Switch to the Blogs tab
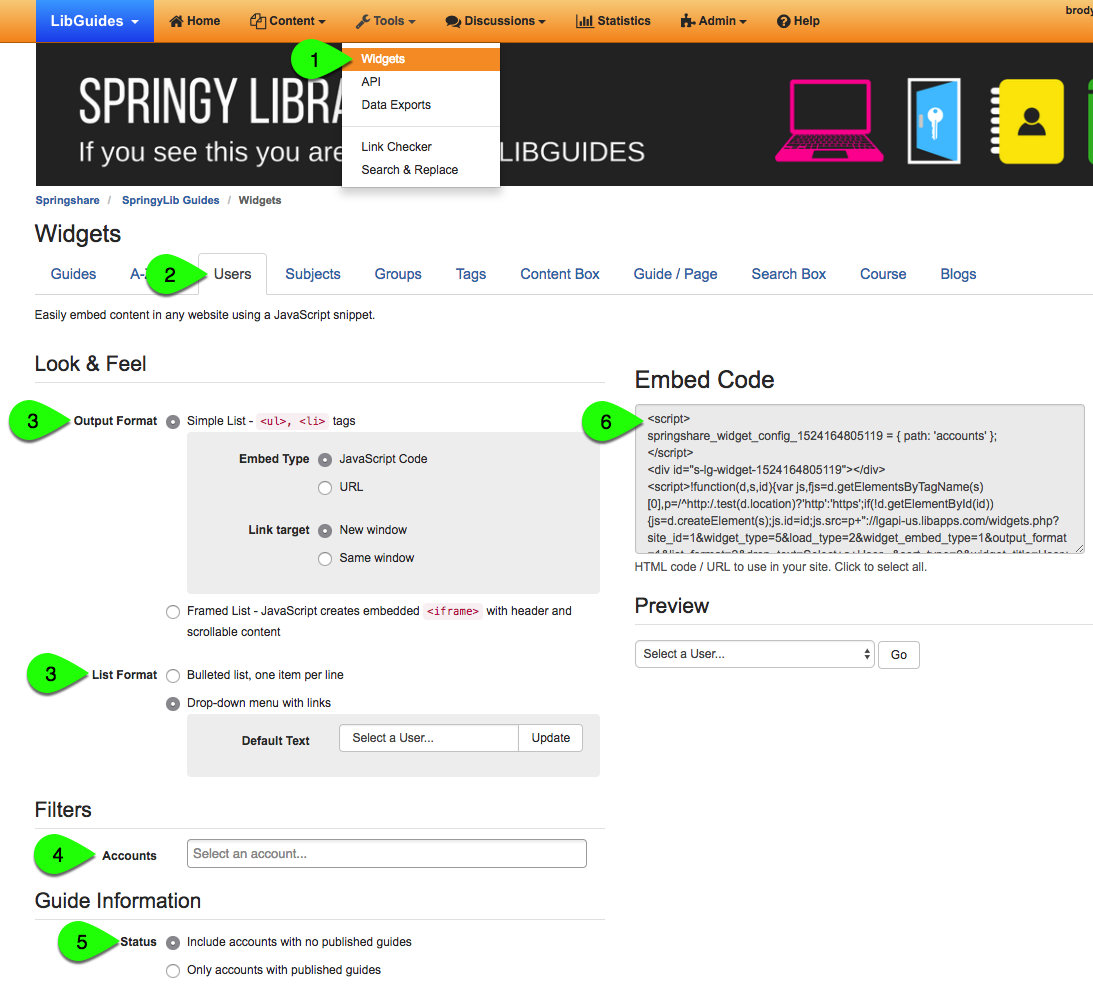This screenshot has width=1093, height=1001. tap(958, 275)
